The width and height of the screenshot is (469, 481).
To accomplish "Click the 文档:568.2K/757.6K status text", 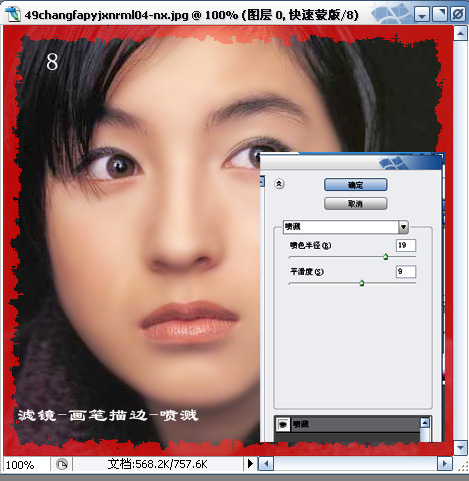I will pos(157,464).
